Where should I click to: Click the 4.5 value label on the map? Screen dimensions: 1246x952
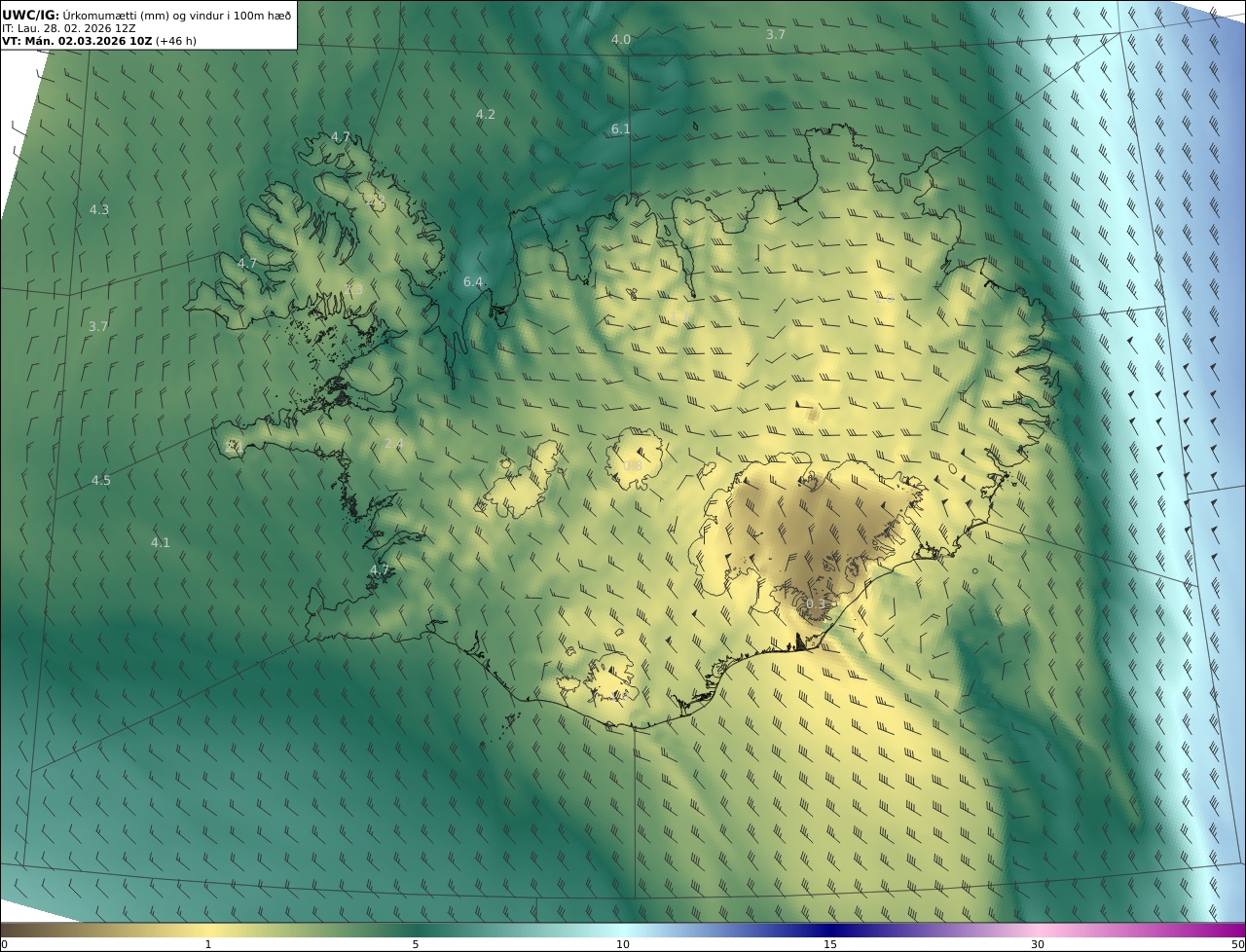101,480
